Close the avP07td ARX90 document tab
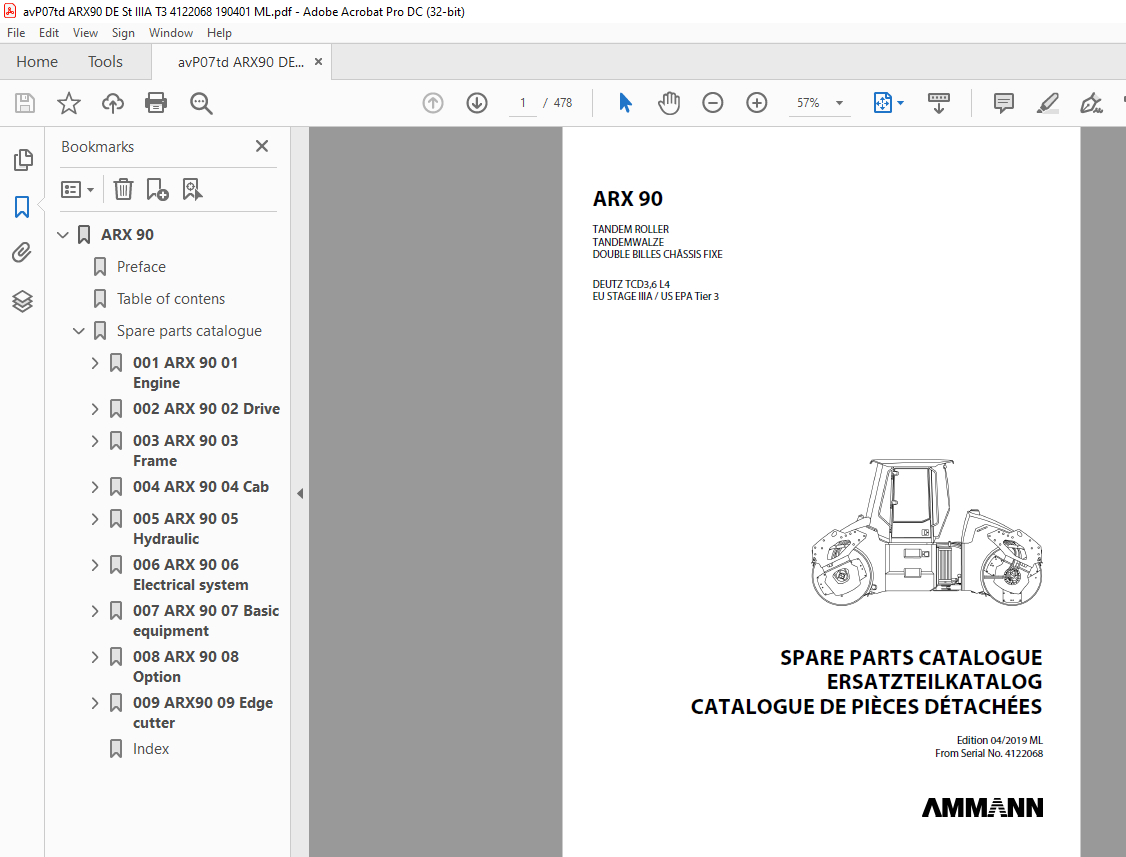 tap(318, 62)
